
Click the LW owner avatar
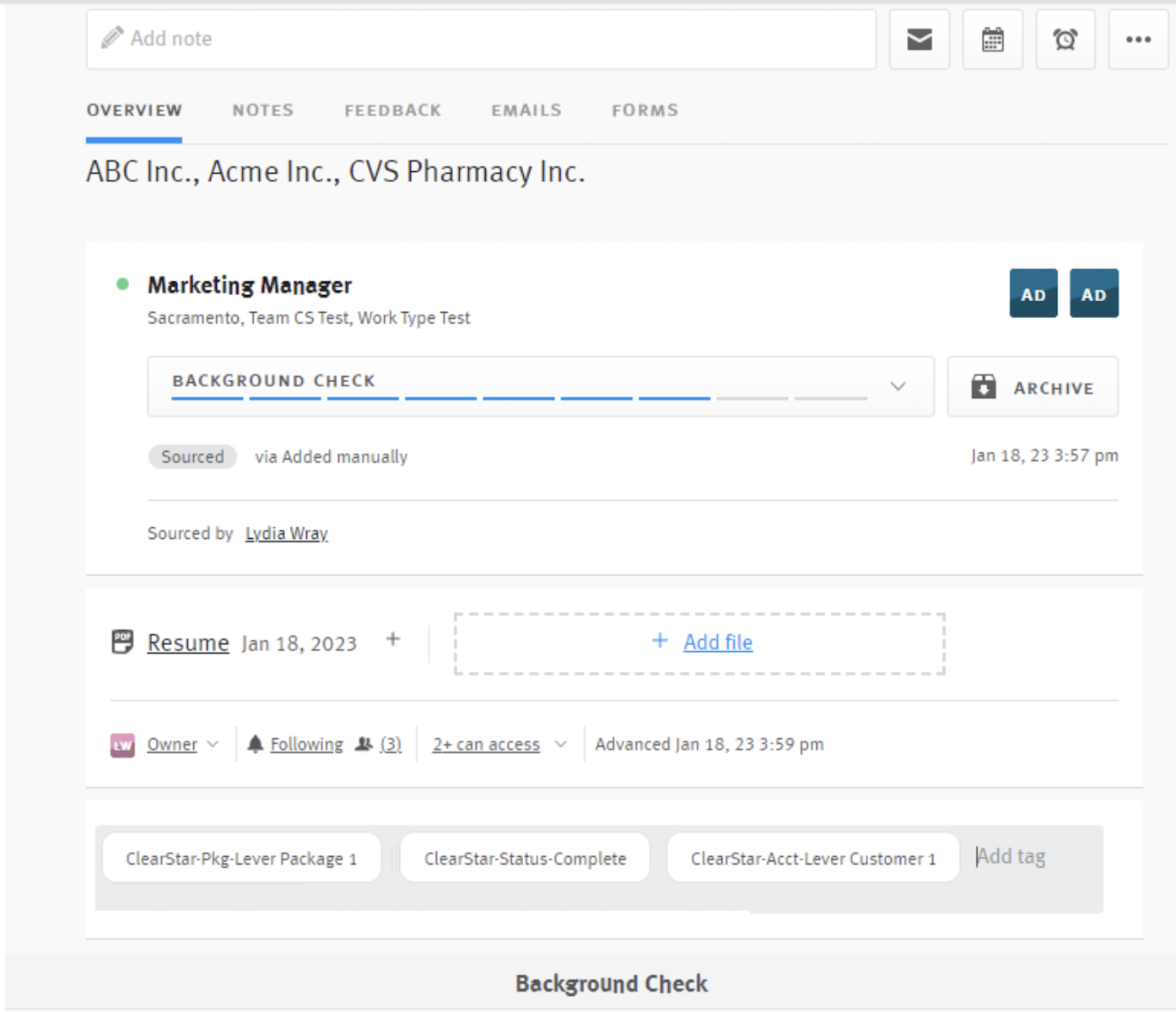click(x=121, y=745)
